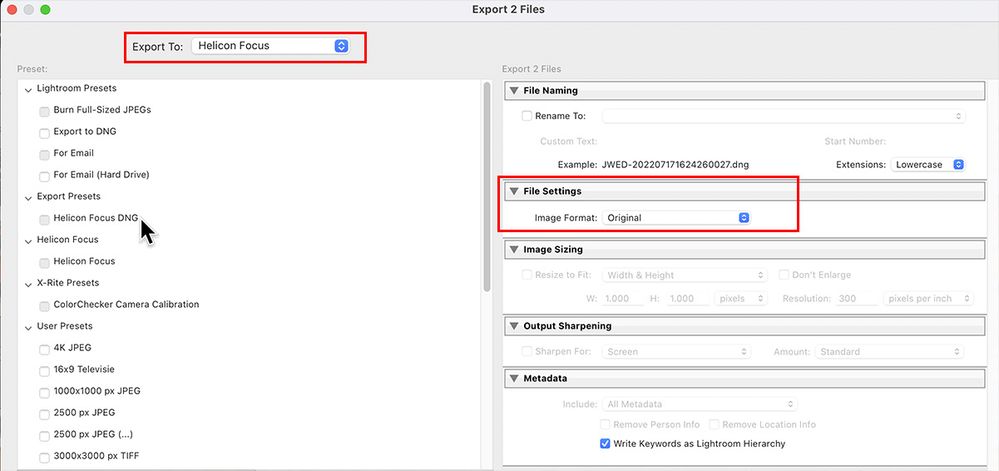
Task: Collapse the Metadata section triangle
Action: [514, 379]
